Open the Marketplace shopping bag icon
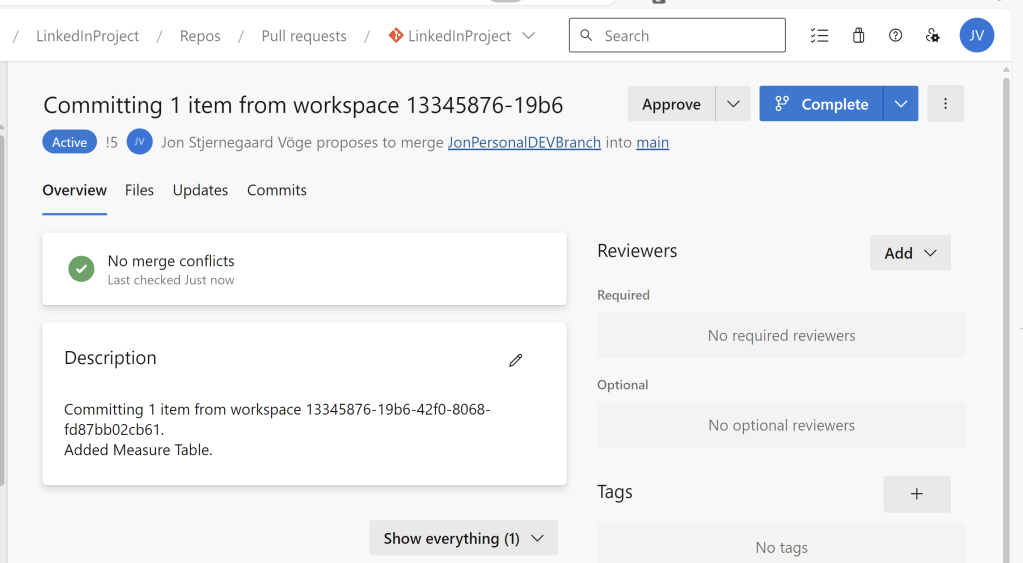This screenshot has height=563, width=1023. [858, 36]
